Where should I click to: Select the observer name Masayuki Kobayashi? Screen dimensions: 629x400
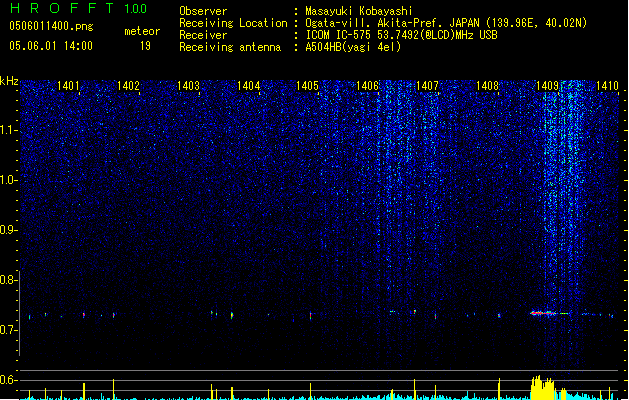point(359,11)
